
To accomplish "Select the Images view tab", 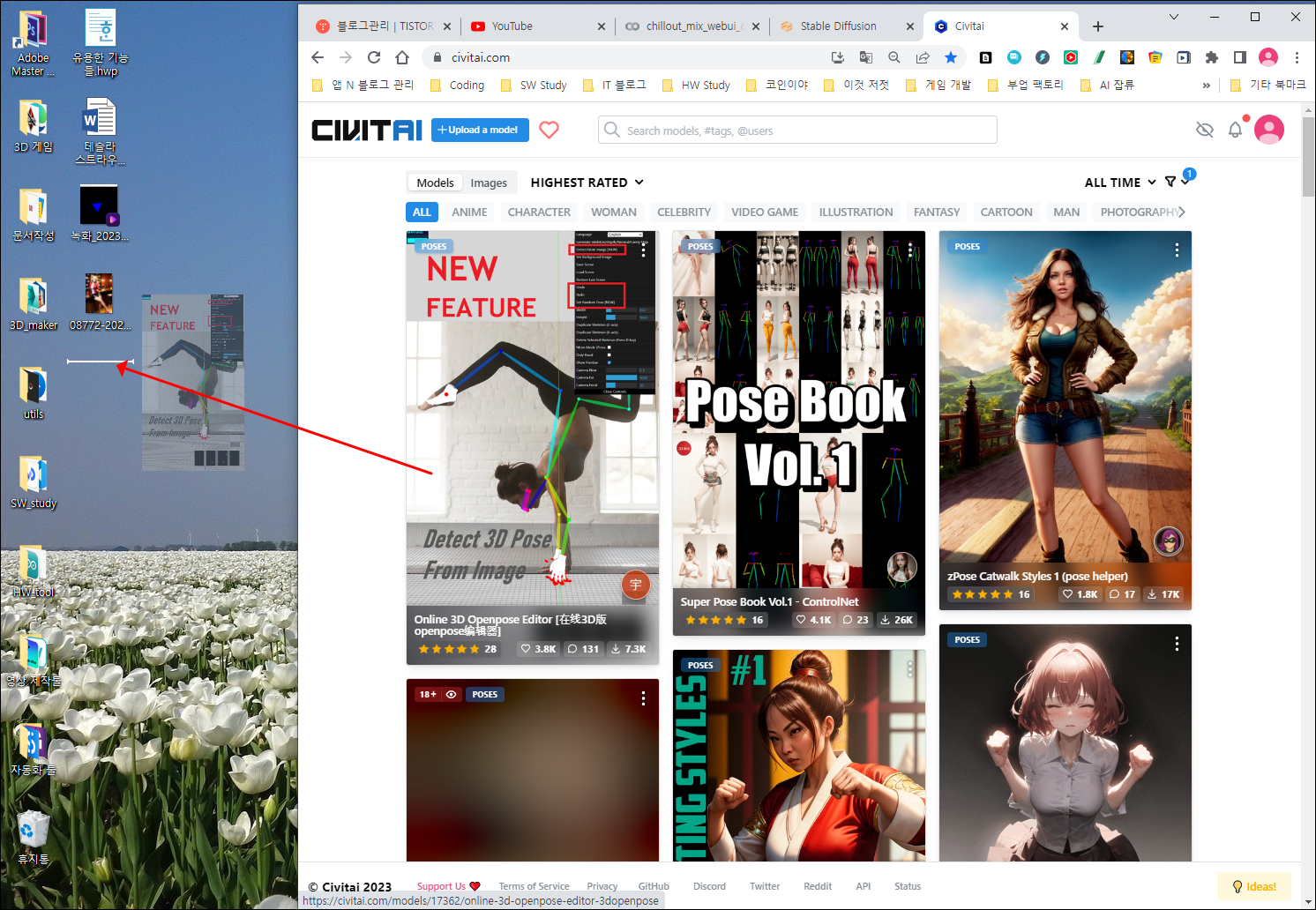I will pos(489,183).
